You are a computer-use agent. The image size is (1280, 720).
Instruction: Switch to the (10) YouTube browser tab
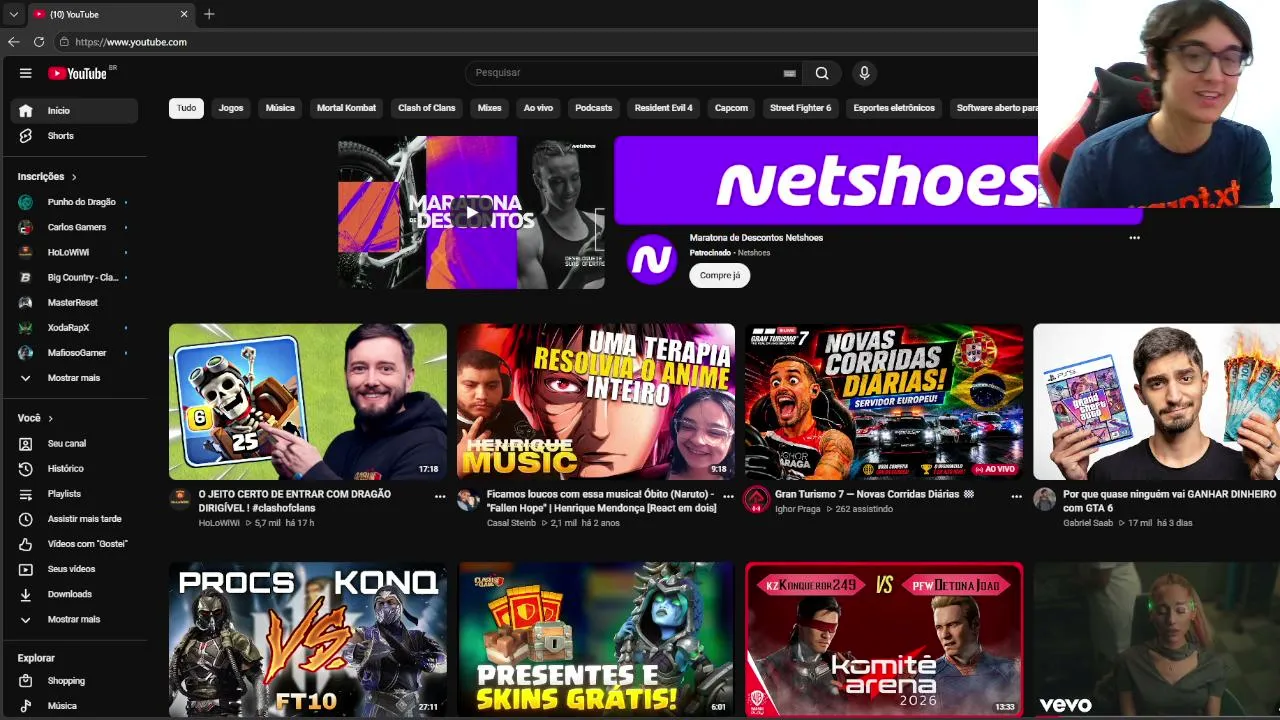pos(110,14)
